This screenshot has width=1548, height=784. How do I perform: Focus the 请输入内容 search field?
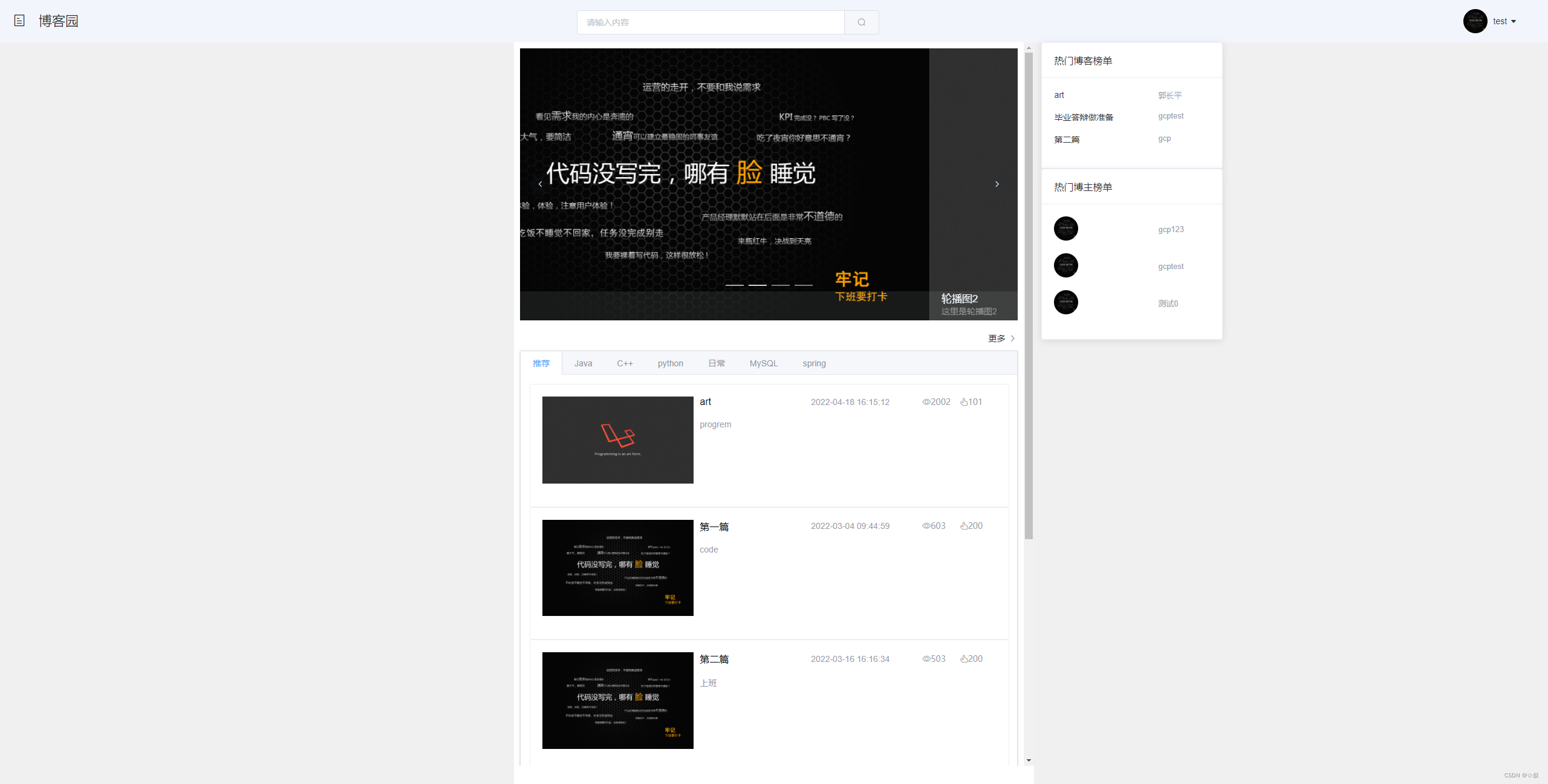click(x=711, y=22)
